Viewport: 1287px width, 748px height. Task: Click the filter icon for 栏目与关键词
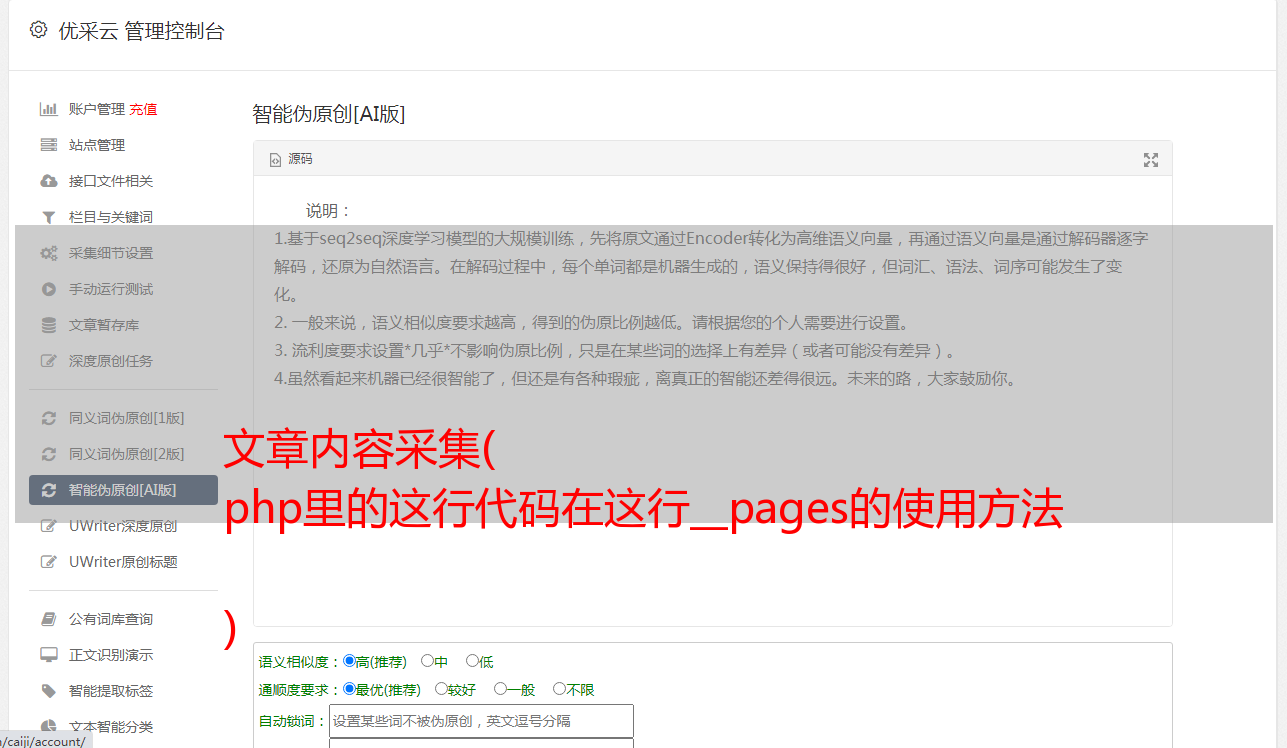[48, 217]
